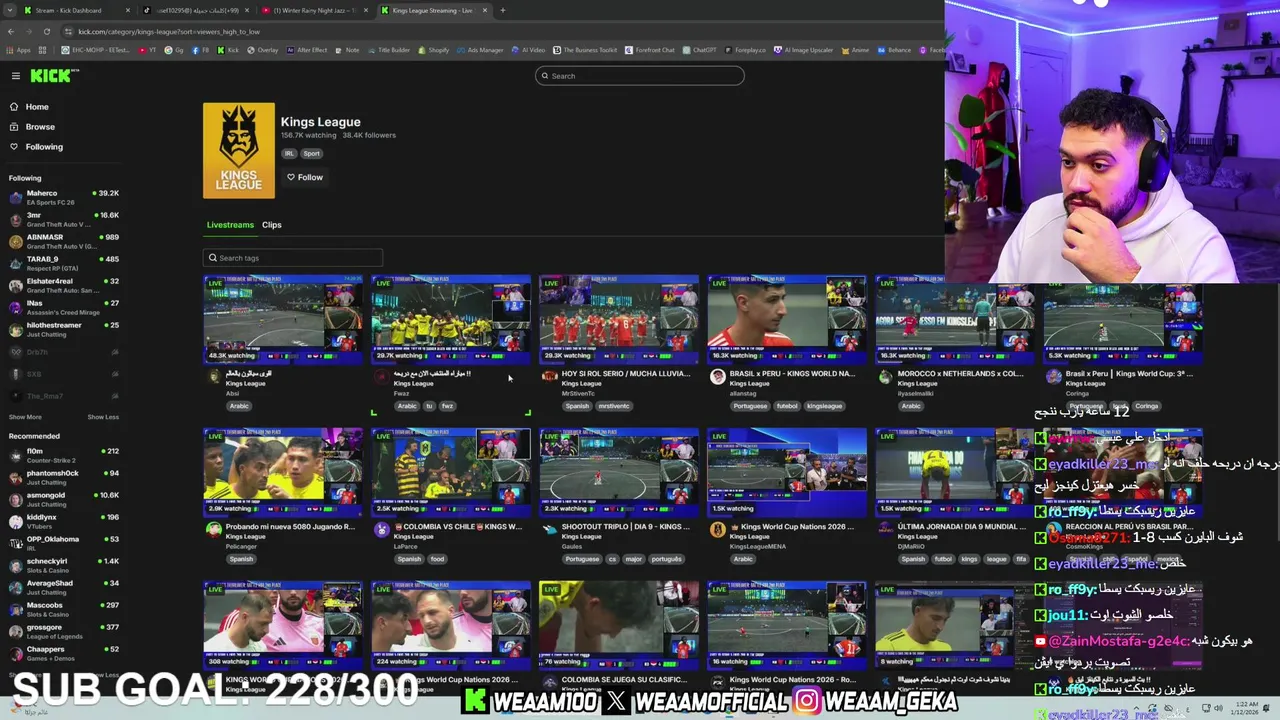Image resolution: width=1280 pixels, height=720 pixels.
Task: Open schneckyirl in Recommended list
Action: [62, 565]
